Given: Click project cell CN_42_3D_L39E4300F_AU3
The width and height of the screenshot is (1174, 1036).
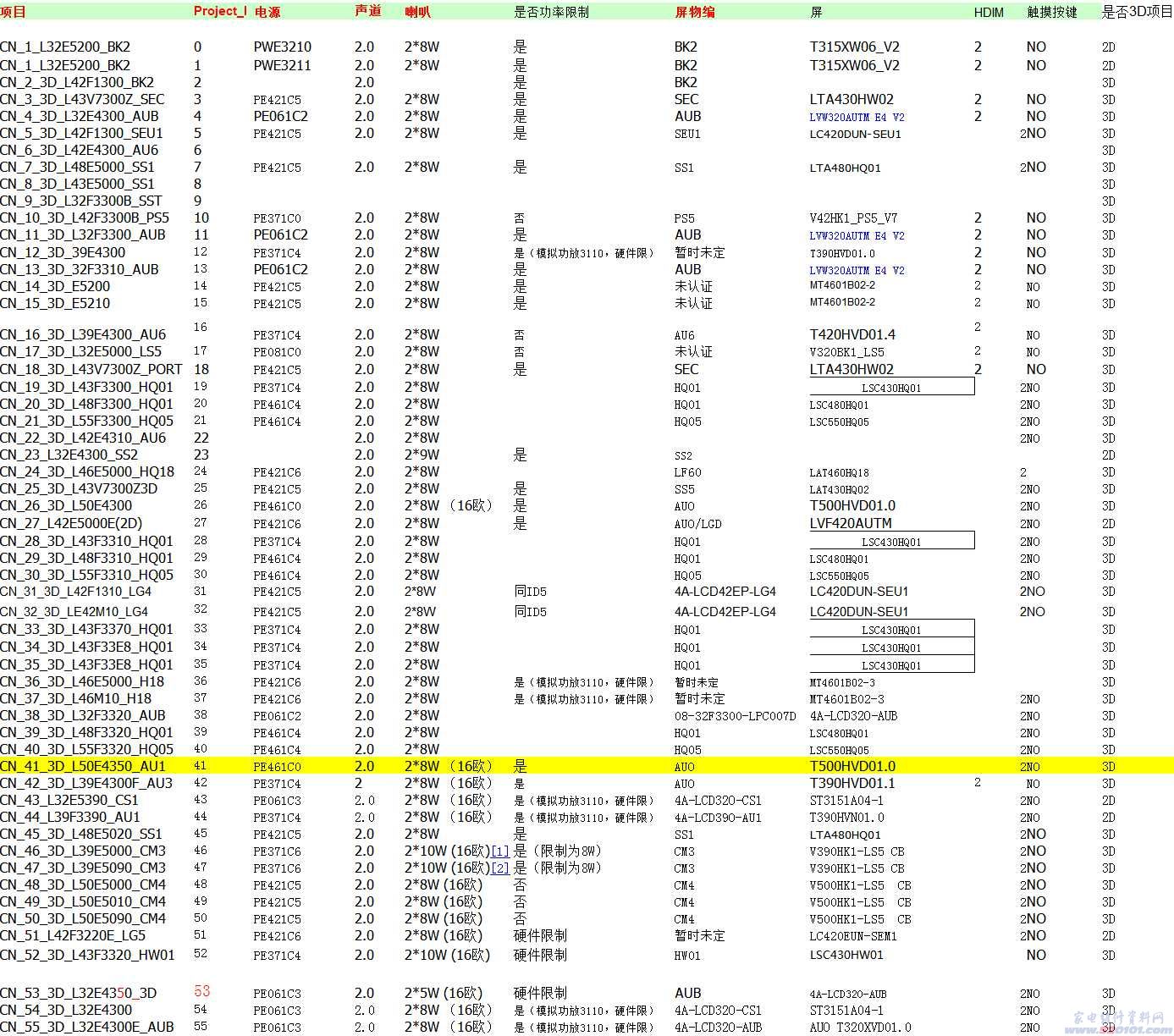Looking at the screenshot, I should (x=86, y=784).
